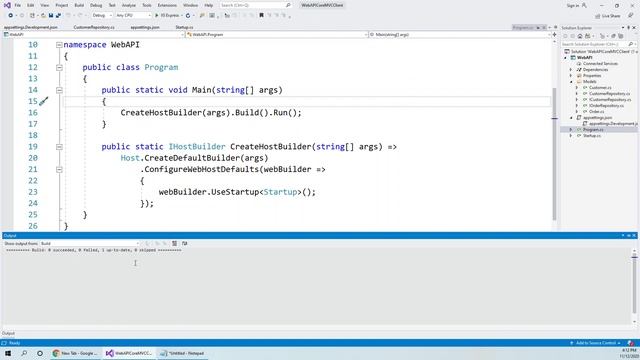Screen dimensions: 640x360
Task: Switch to CustomerRepository.cs editor tab
Action: [x=94, y=27]
